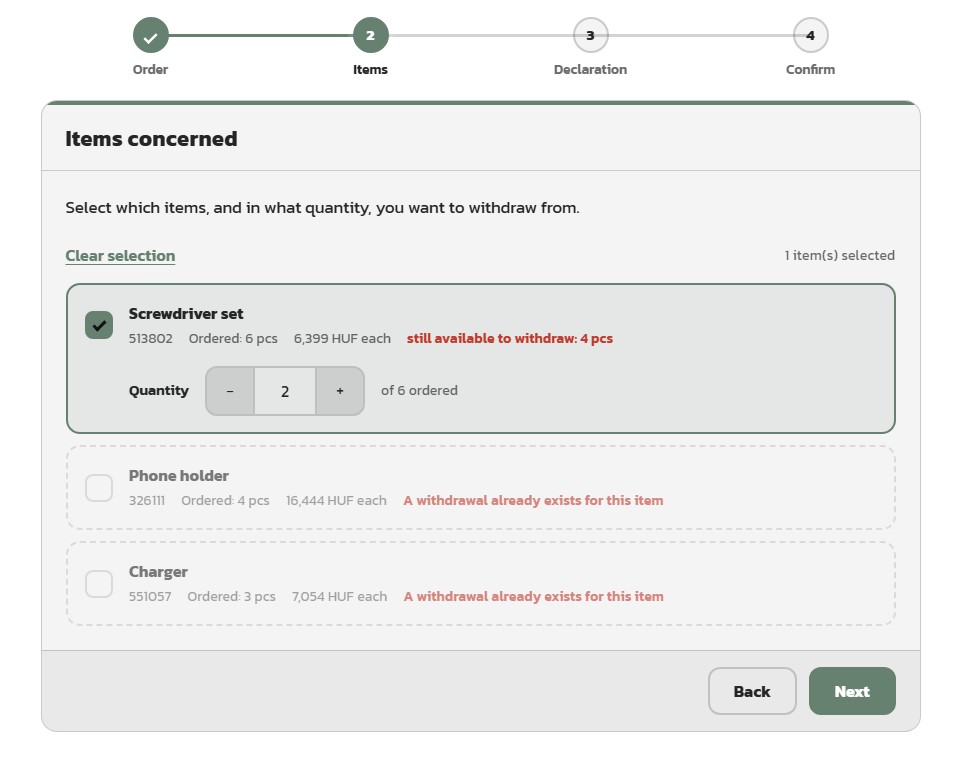960x759 pixels.
Task: Jump to step 3 Declaration circle
Action: [590, 36]
